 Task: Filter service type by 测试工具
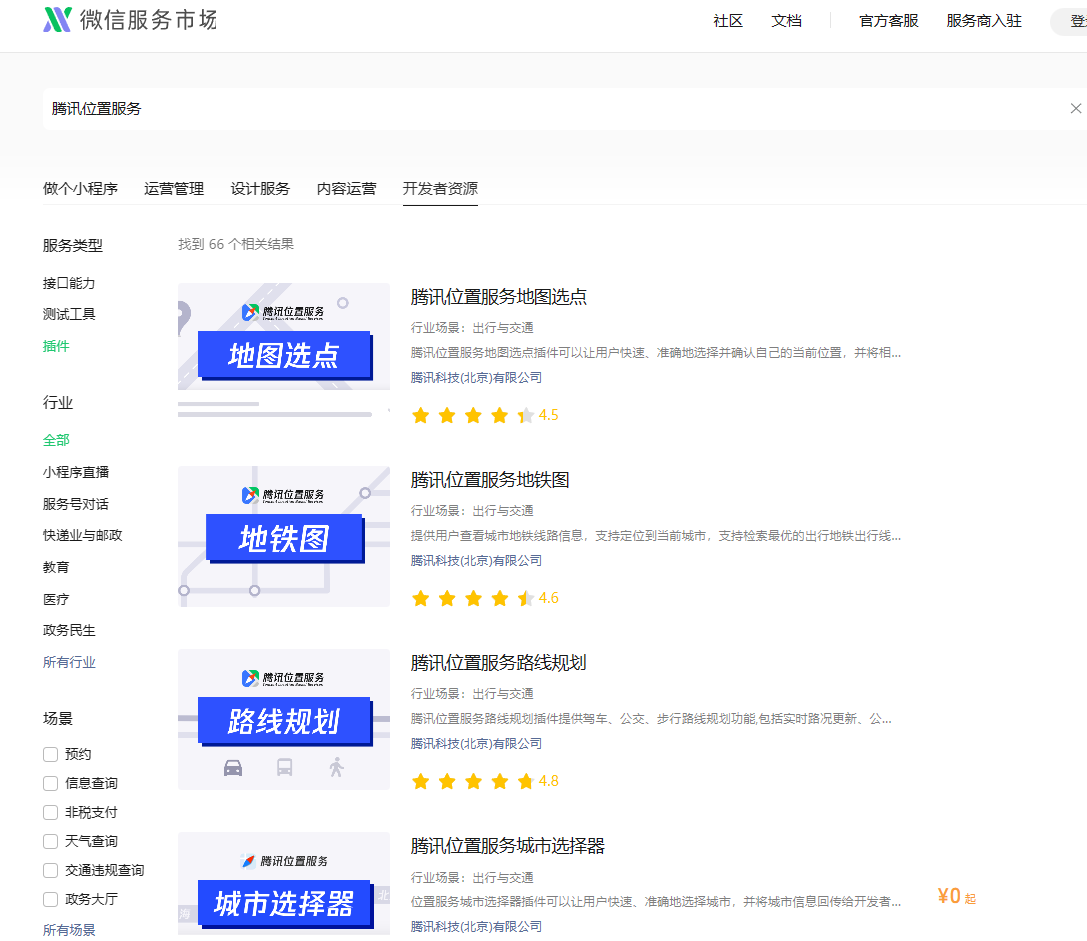[x=69, y=314]
